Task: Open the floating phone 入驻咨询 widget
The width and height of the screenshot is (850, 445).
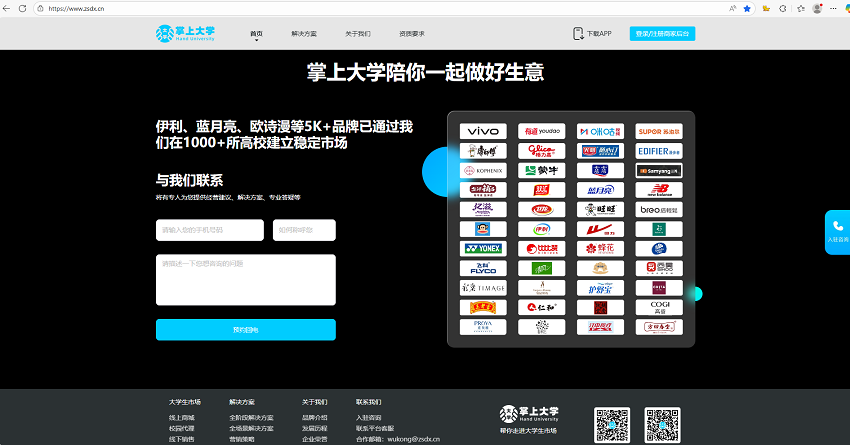Action: (837, 231)
